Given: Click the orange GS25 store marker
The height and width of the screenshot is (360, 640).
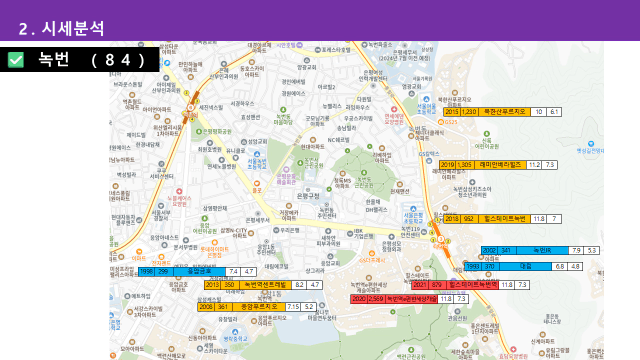Looking at the screenshot, I should (441, 122).
